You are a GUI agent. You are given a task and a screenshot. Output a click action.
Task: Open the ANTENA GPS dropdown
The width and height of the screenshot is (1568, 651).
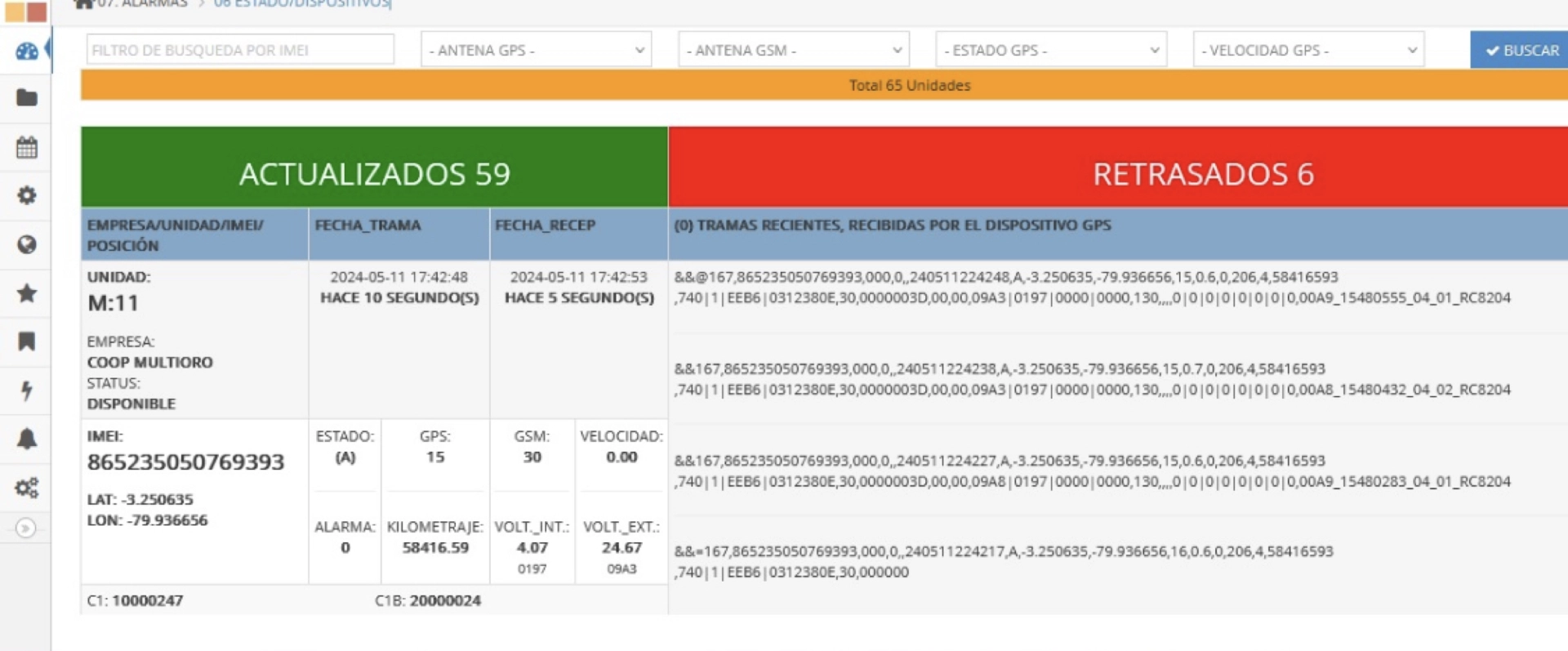tap(536, 50)
